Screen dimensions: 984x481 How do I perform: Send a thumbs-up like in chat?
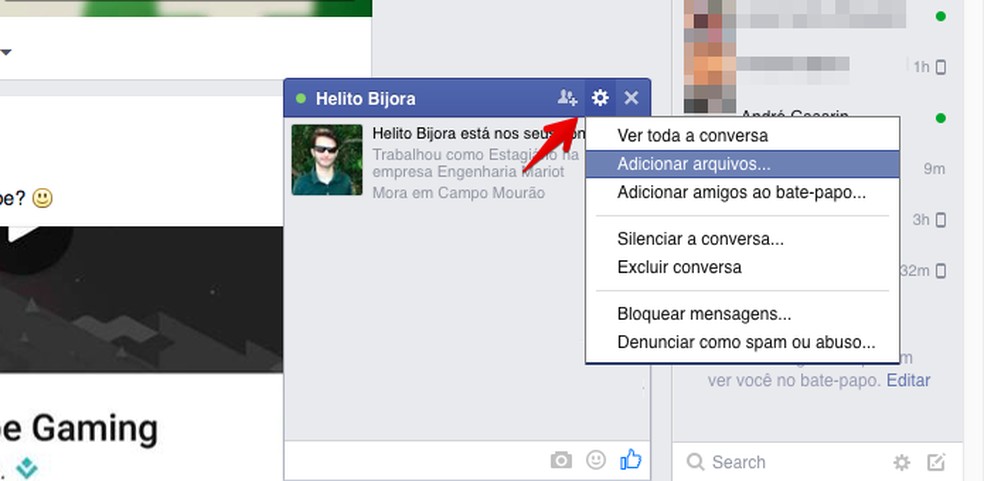click(x=631, y=460)
